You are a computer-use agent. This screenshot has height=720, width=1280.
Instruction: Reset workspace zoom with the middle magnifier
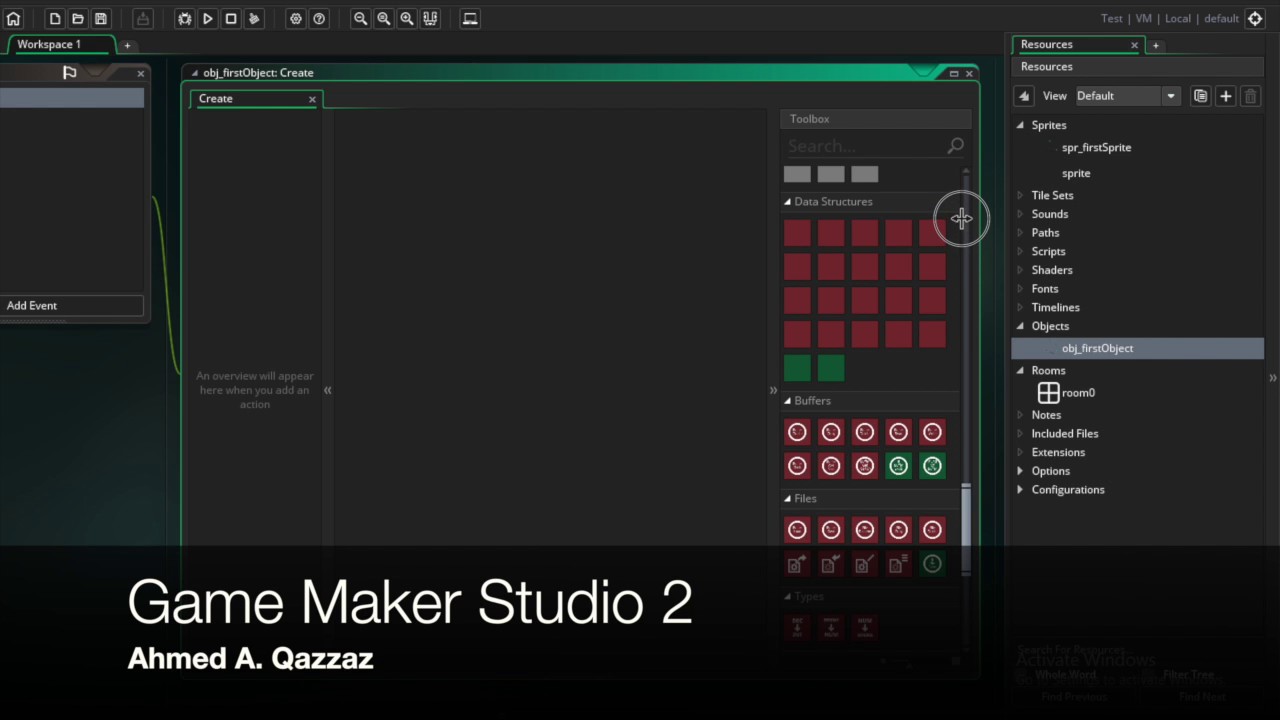pos(383,18)
